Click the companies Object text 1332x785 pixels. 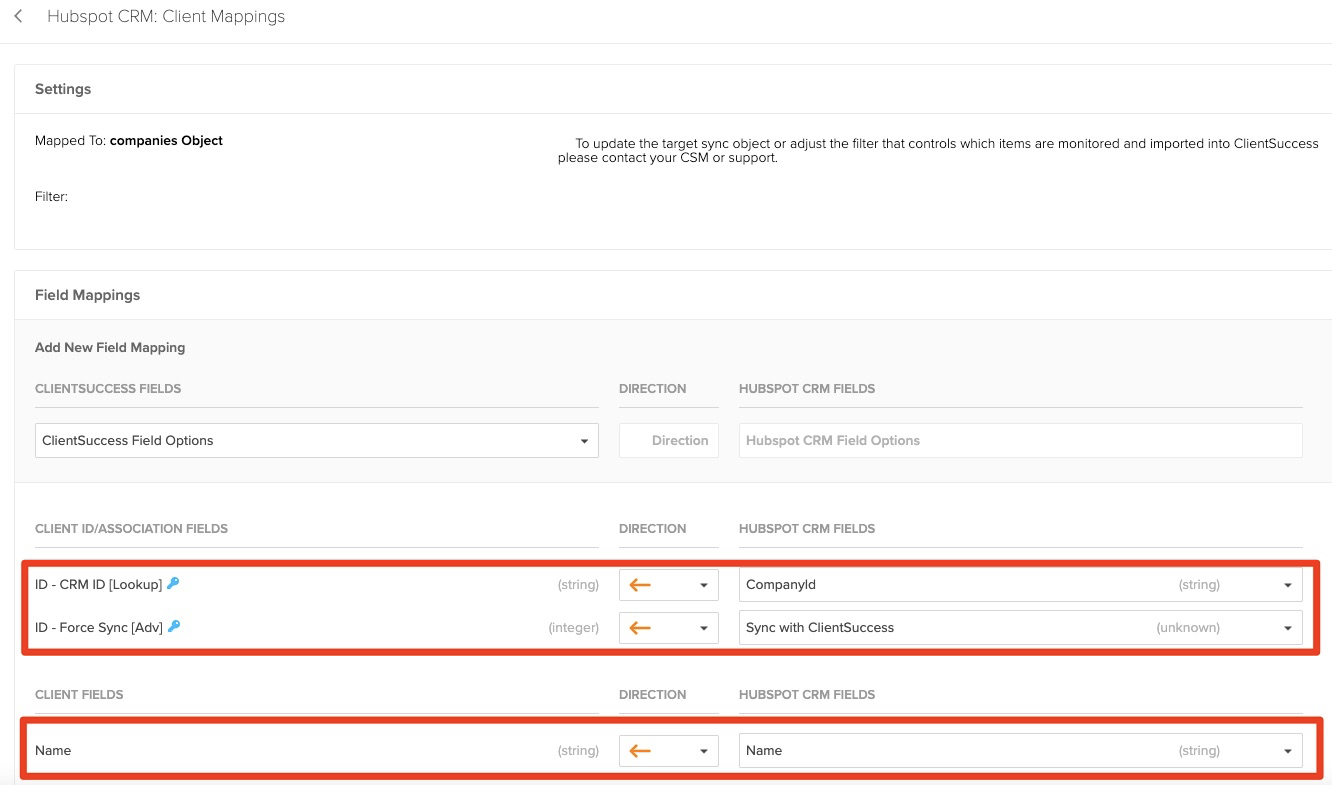[x=166, y=140]
